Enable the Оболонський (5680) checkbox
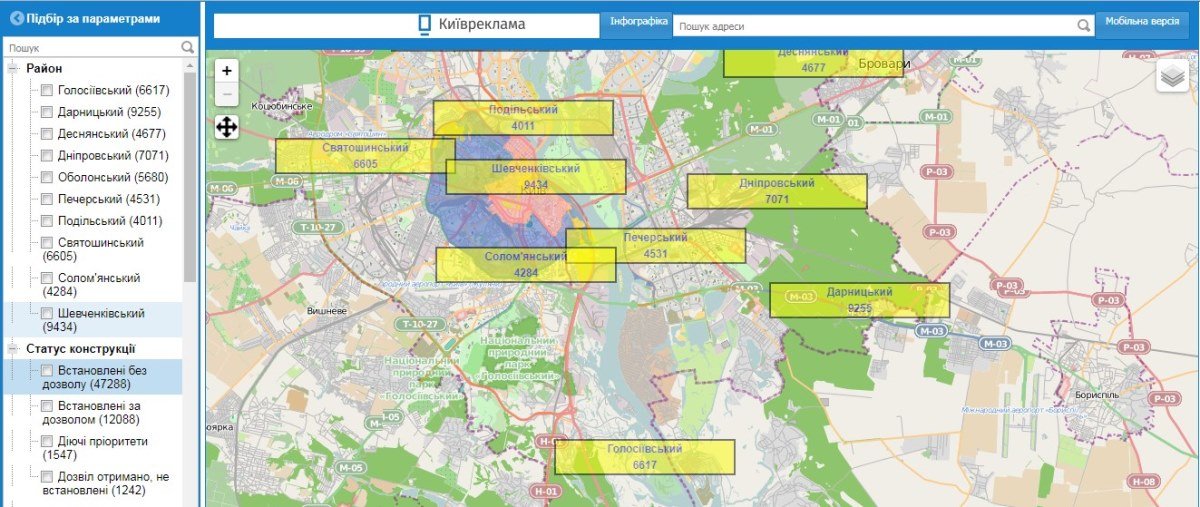This screenshot has height=507, width=1200. pos(47,178)
